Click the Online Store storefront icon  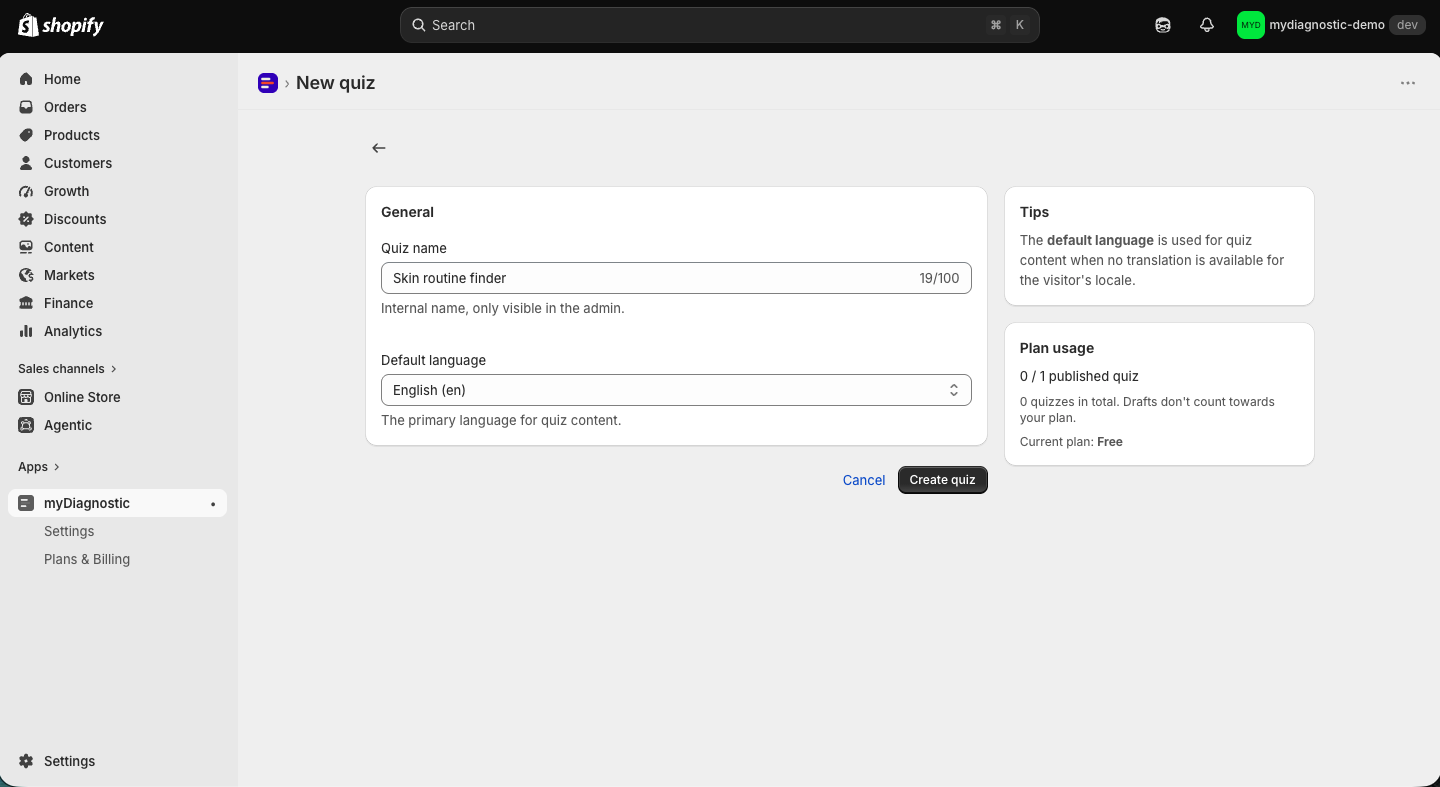pos(27,397)
